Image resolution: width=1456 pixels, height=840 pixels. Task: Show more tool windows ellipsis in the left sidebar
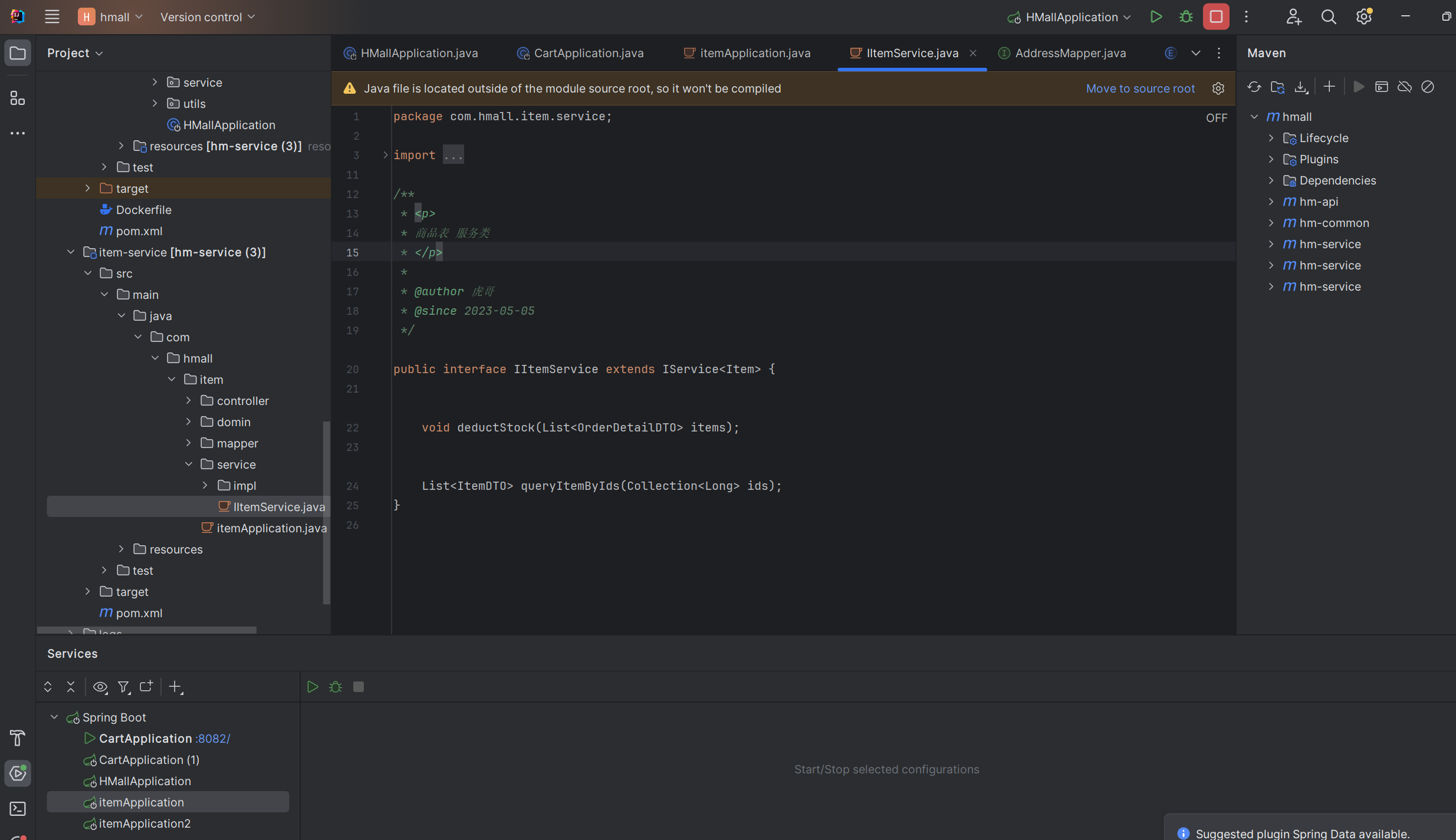coord(18,133)
